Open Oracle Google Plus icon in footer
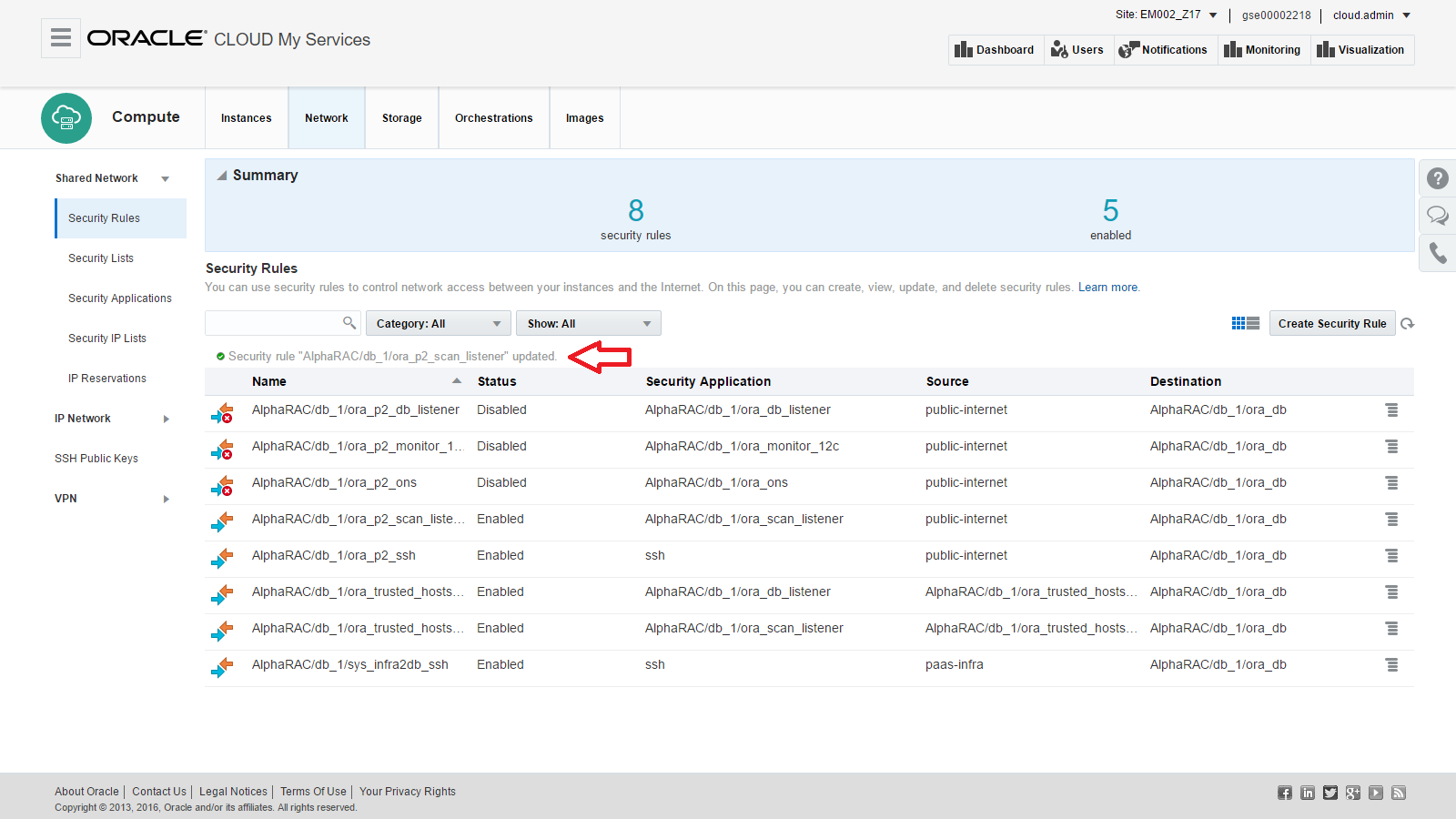The width and height of the screenshot is (1456, 819). click(x=1353, y=793)
